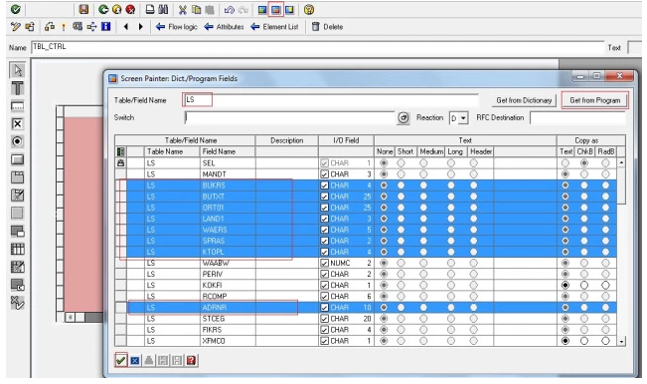Open the Reaction dropdown
This screenshot has height=384, width=647.
[463, 118]
